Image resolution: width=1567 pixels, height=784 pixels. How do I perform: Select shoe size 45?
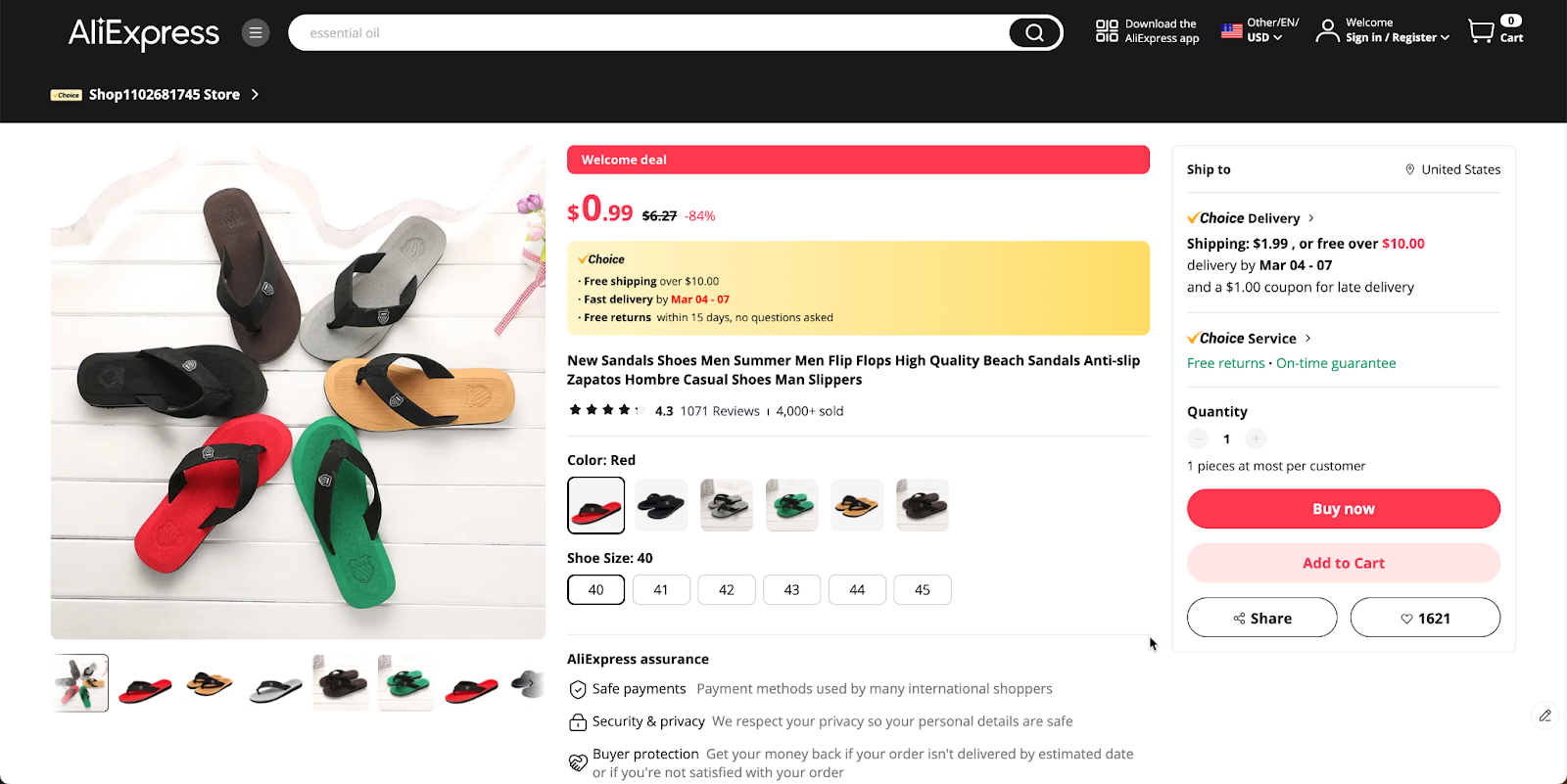[921, 589]
